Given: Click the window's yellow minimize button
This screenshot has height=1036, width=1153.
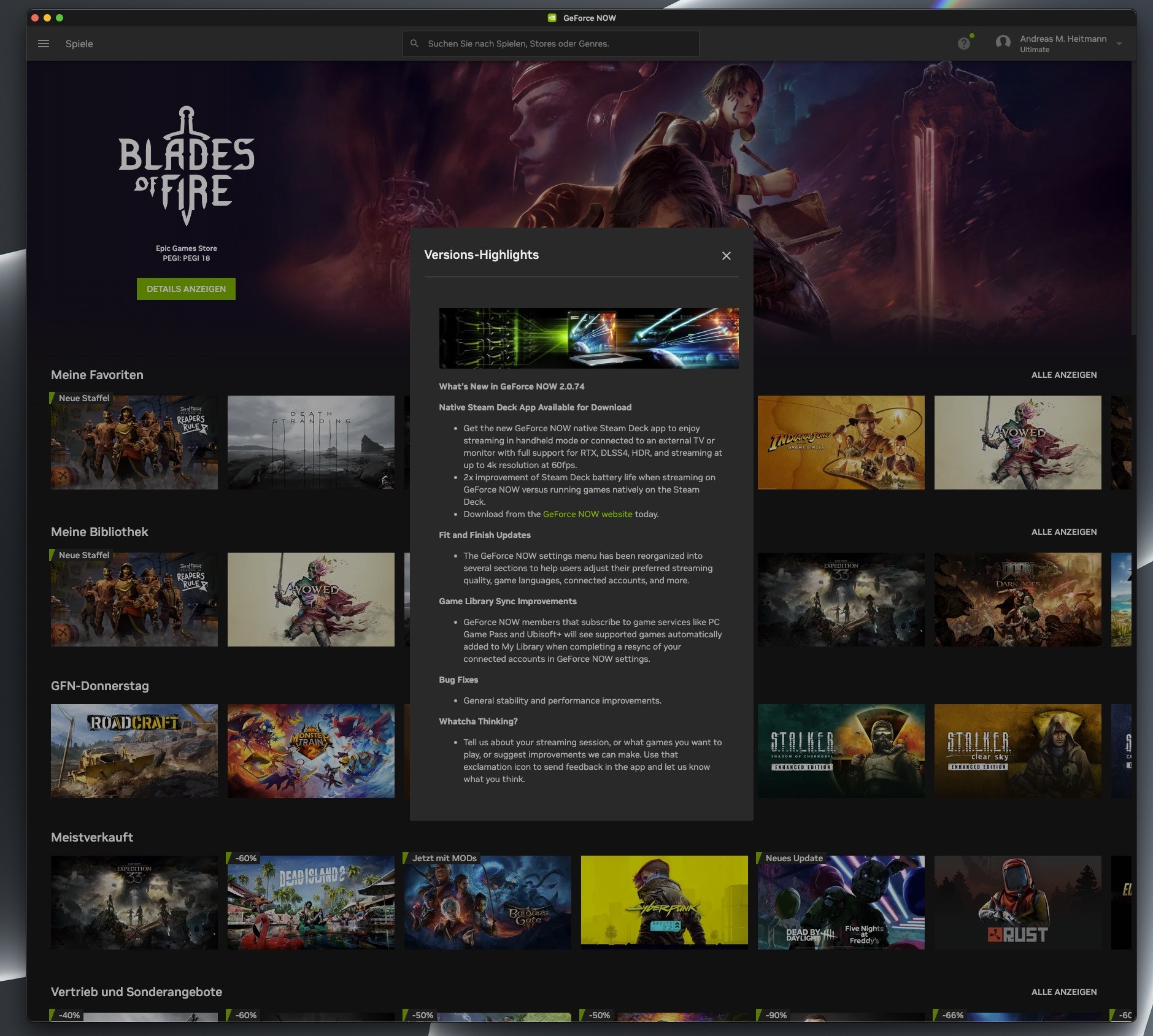Looking at the screenshot, I should tap(47, 18).
